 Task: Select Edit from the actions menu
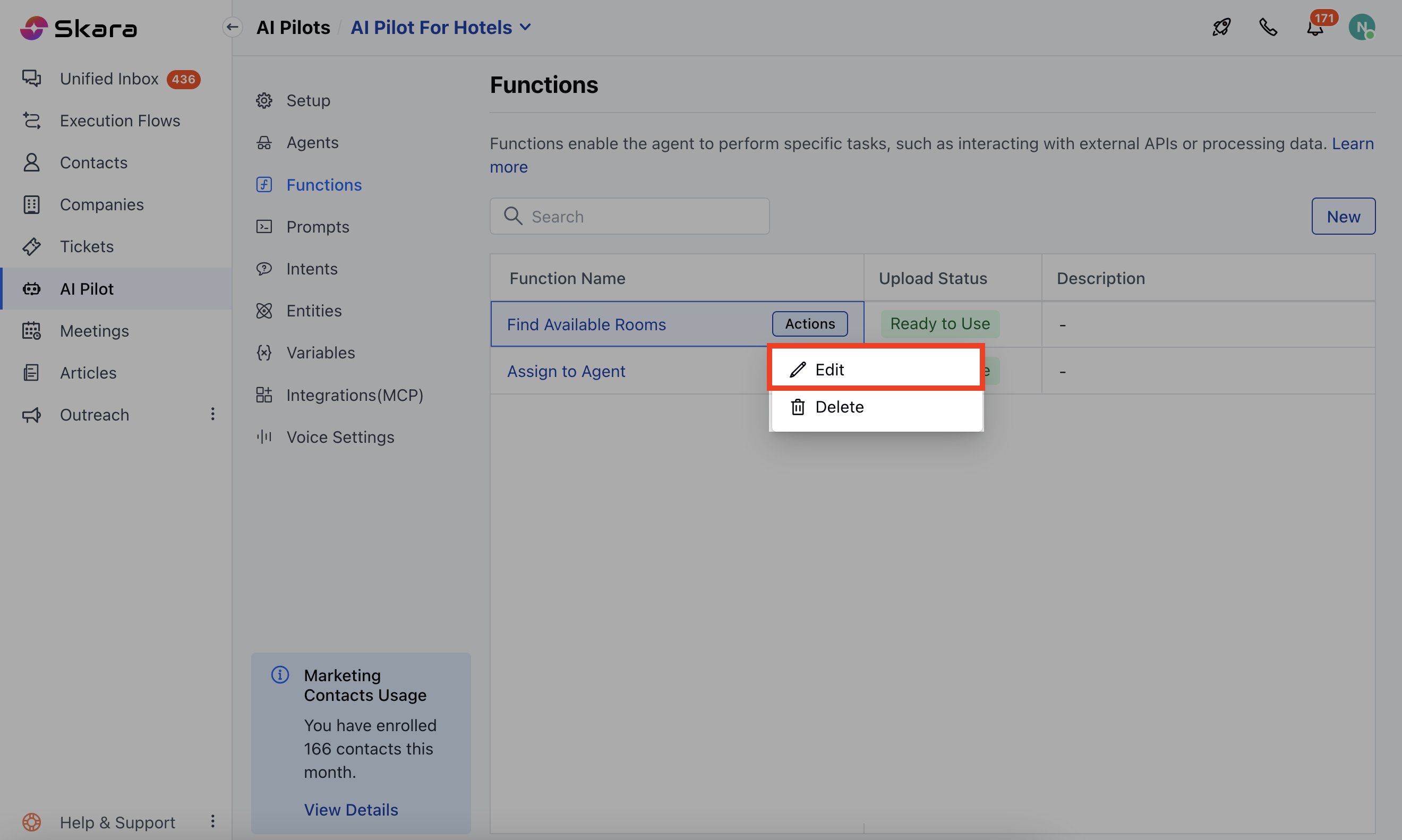click(876, 369)
